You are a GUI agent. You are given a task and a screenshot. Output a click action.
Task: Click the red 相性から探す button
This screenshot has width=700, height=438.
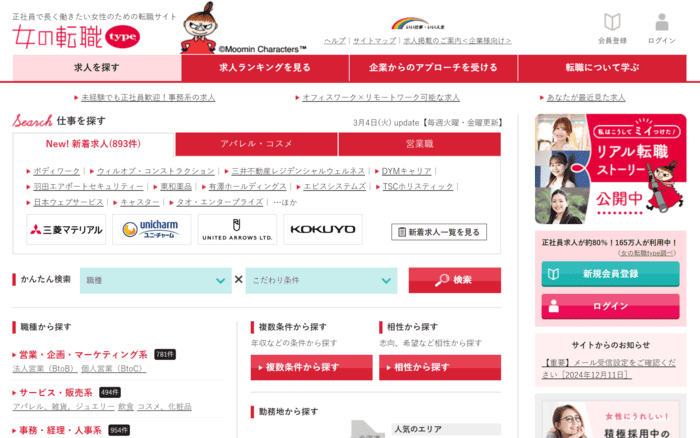coord(440,367)
